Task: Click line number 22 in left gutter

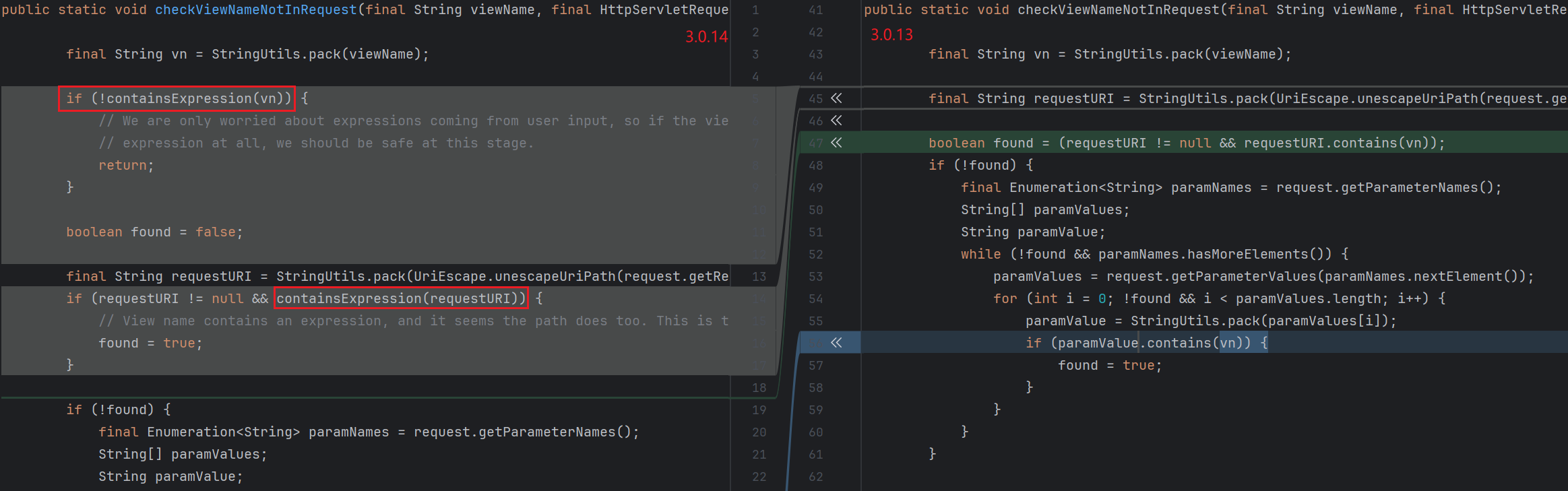Action: pos(759,477)
